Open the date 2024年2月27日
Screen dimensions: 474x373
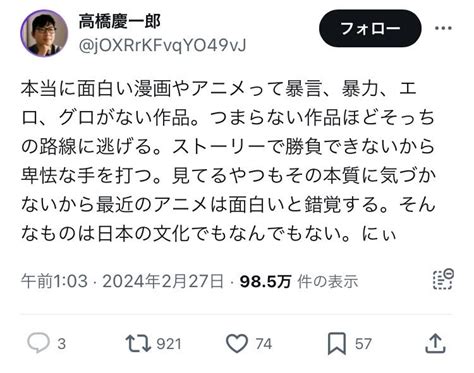pyautogui.click(x=163, y=281)
